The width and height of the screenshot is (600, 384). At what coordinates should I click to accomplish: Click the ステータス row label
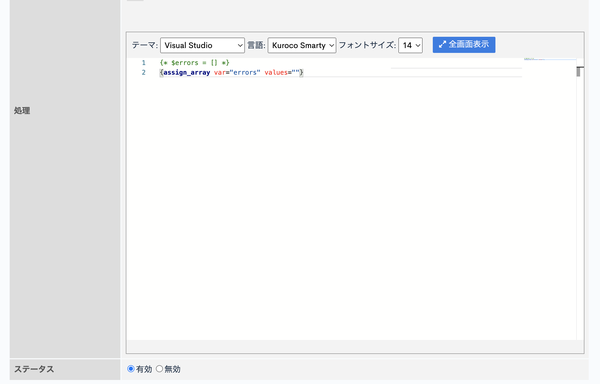pos(34,369)
